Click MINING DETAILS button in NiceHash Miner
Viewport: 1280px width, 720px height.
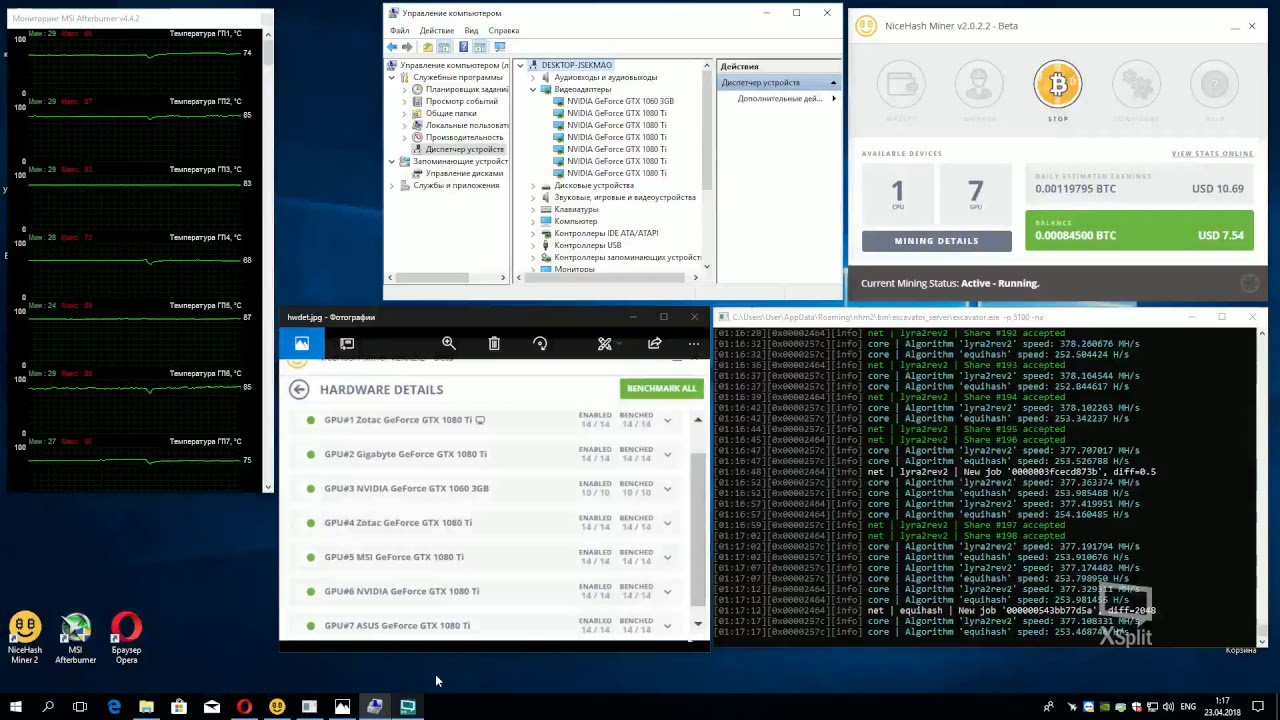coord(937,241)
